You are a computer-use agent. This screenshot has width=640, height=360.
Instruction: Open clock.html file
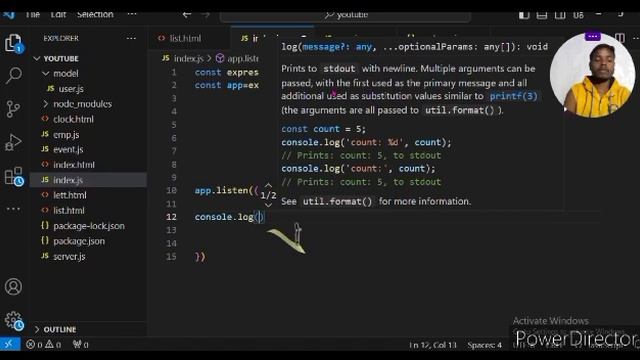(73, 119)
